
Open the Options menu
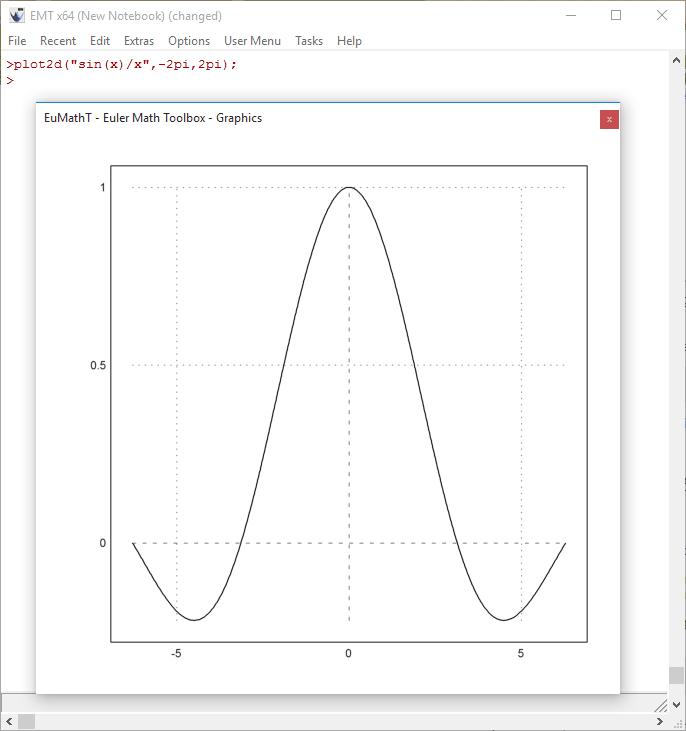tap(189, 41)
